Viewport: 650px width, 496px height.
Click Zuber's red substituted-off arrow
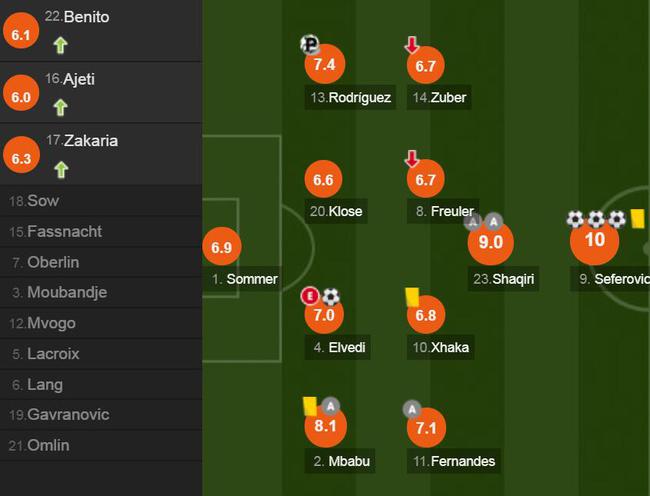[412, 45]
